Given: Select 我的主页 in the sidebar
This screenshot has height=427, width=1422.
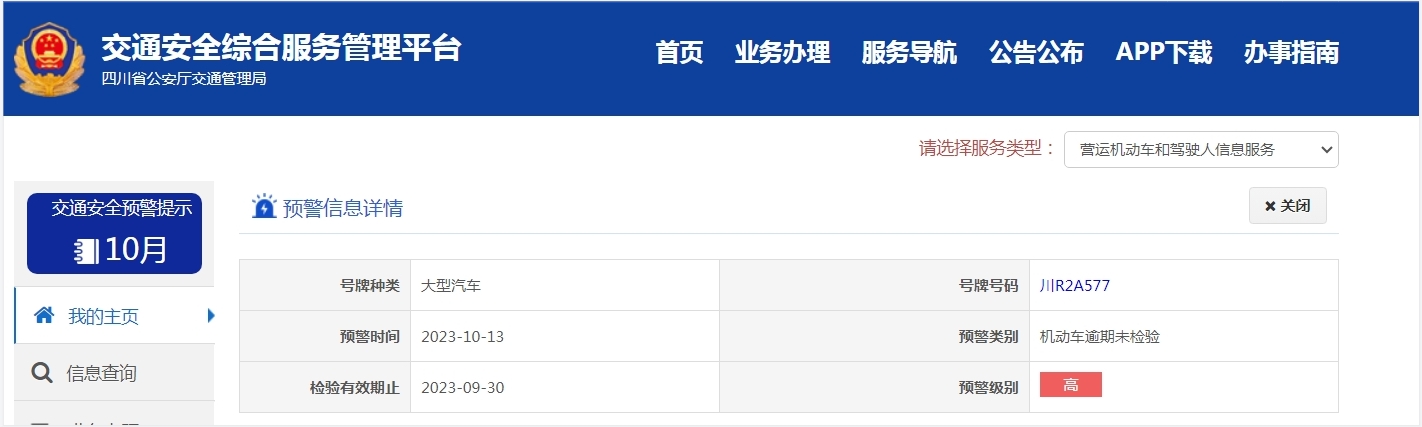Looking at the screenshot, I should tap(114, 316).
